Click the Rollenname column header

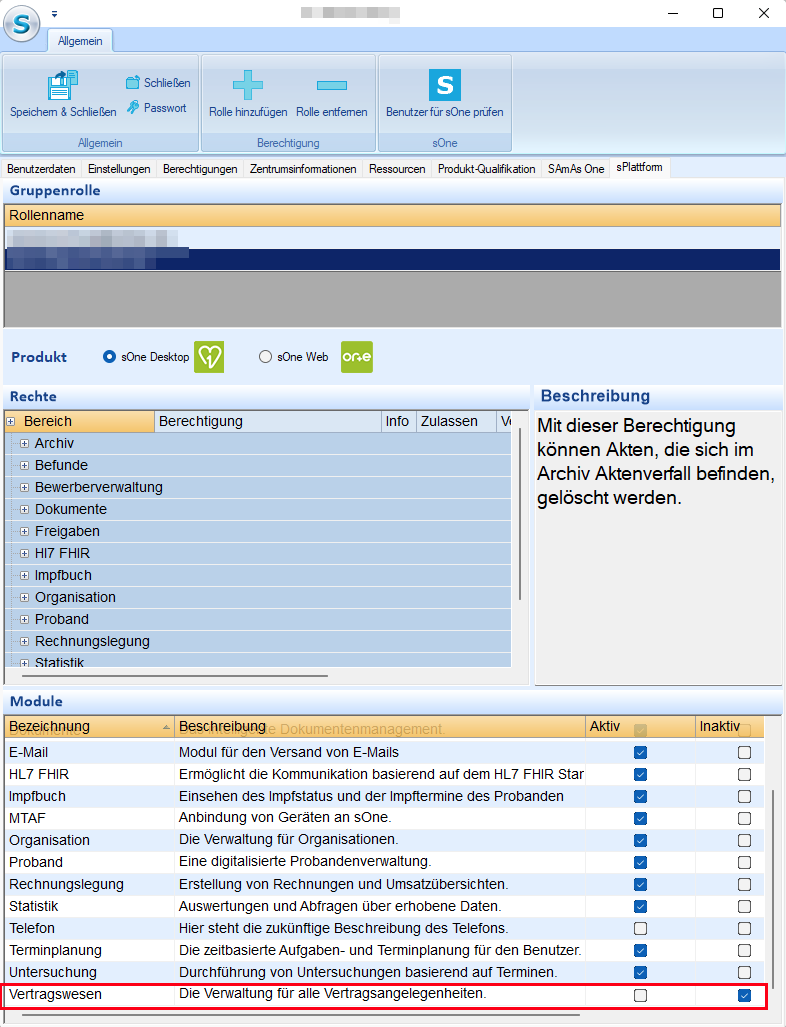[392, 215]
